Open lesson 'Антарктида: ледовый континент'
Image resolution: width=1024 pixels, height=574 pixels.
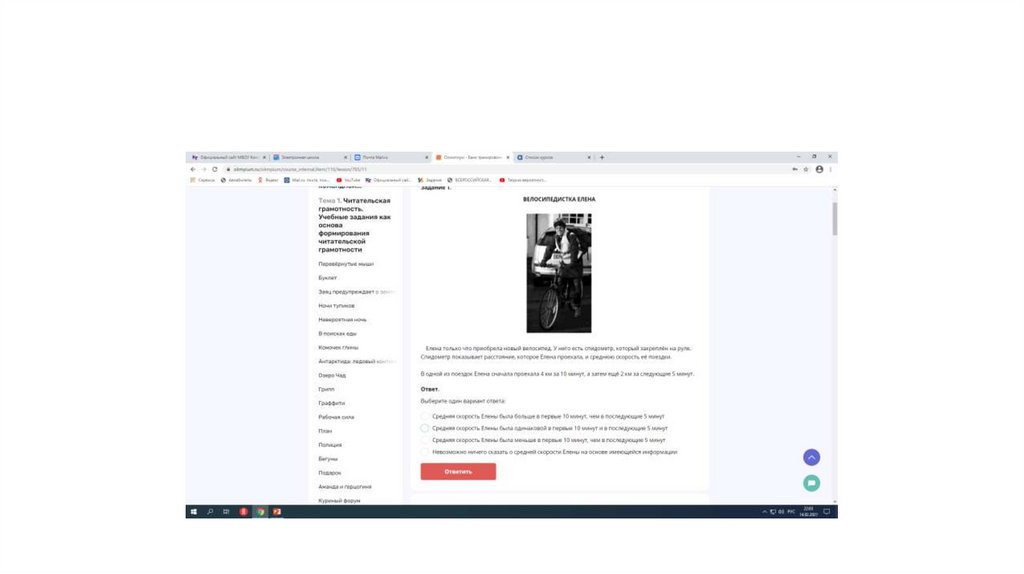(357, 361)
